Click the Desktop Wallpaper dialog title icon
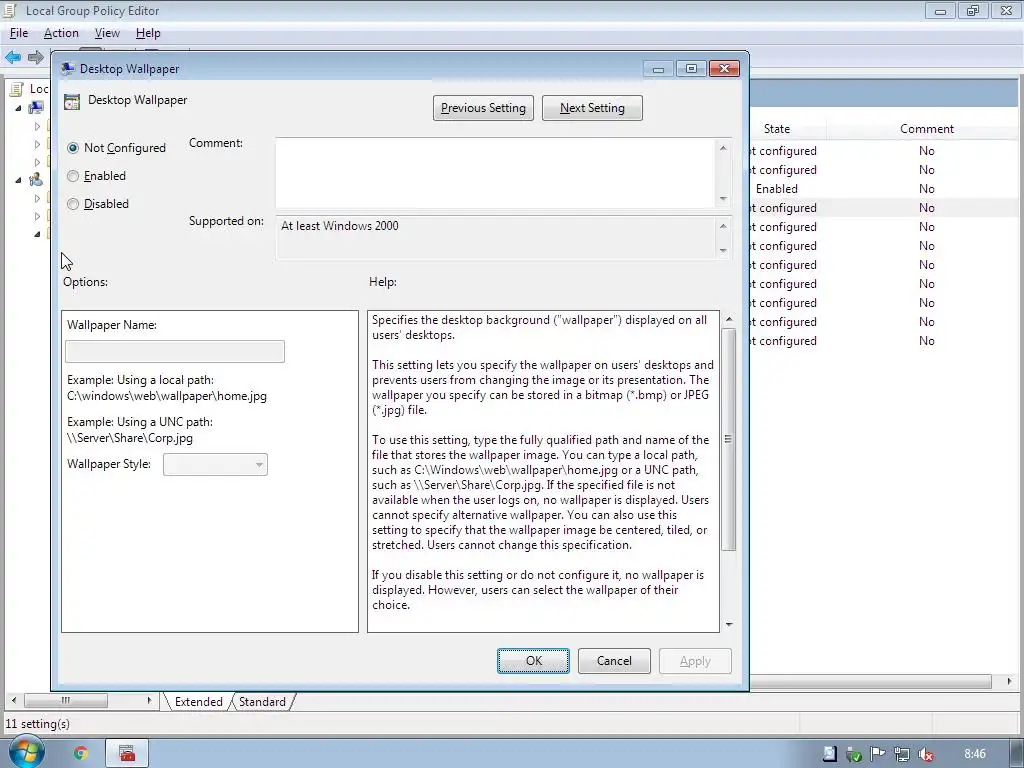The width and height of the screenshot is (1024, 768). click(x=67, y=69)
